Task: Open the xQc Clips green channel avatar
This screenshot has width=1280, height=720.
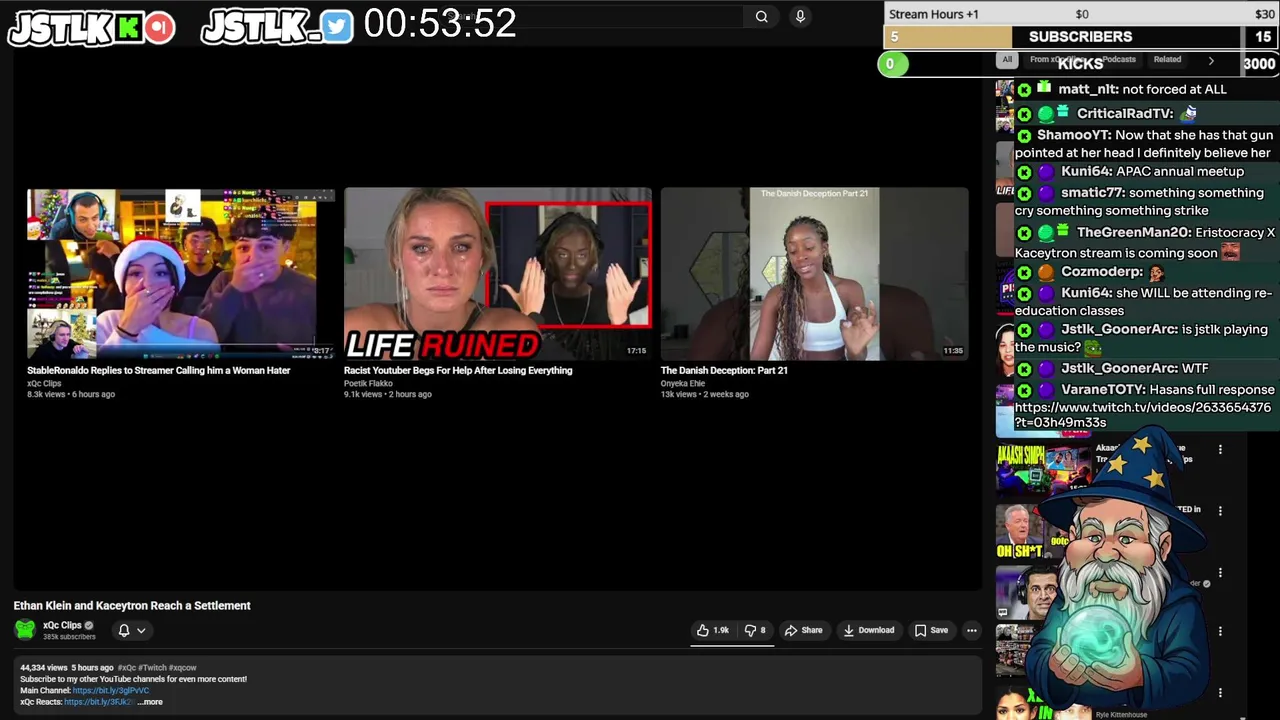Action: tap(25, 629)
